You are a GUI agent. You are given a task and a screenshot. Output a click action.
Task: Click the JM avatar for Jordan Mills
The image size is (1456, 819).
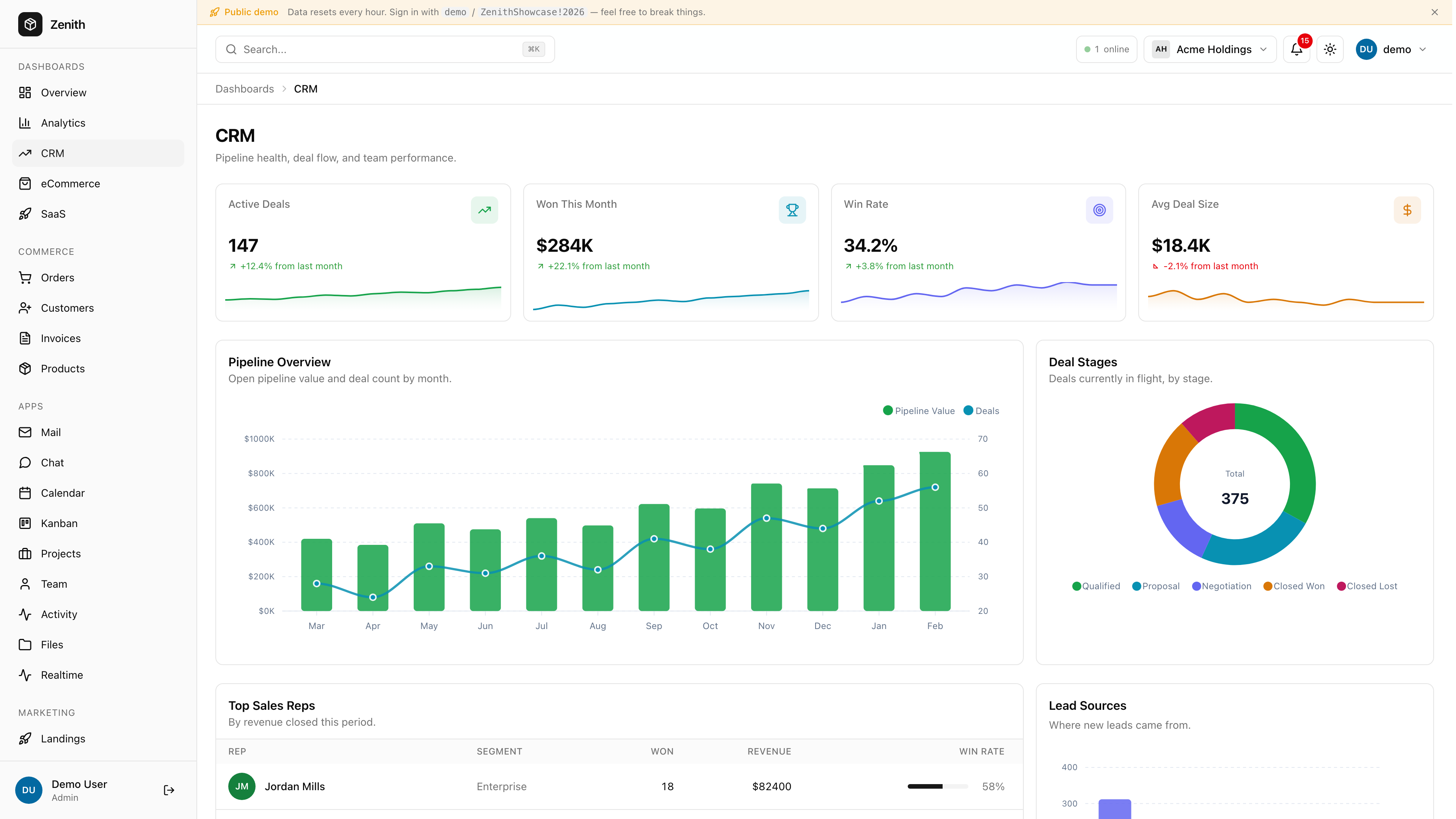point(242,787)
